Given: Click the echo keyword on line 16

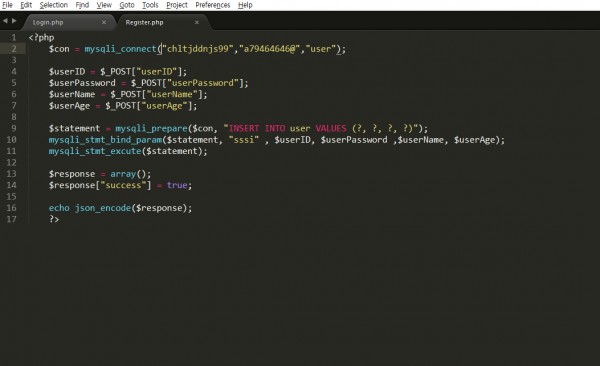Looking at the screenshot, I should point(59,208).
